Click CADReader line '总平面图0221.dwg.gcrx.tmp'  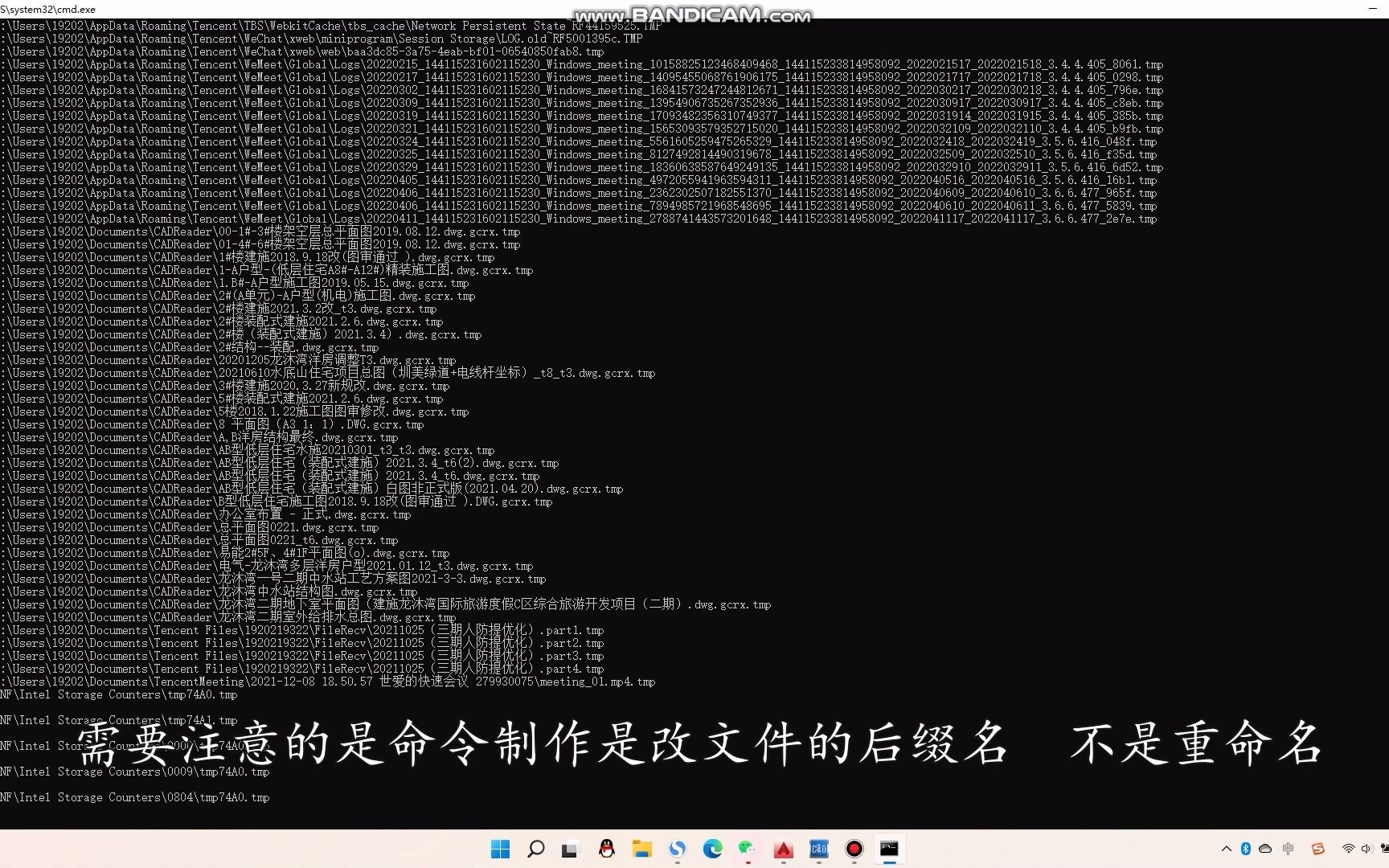click(x=190, y=527)
